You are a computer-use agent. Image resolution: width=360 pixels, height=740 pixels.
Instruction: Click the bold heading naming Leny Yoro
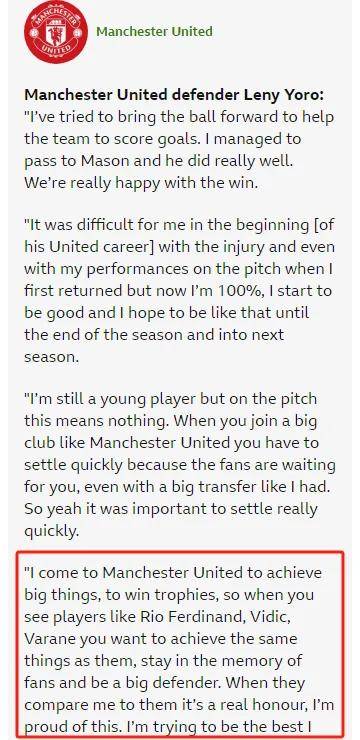pos(174,94)
